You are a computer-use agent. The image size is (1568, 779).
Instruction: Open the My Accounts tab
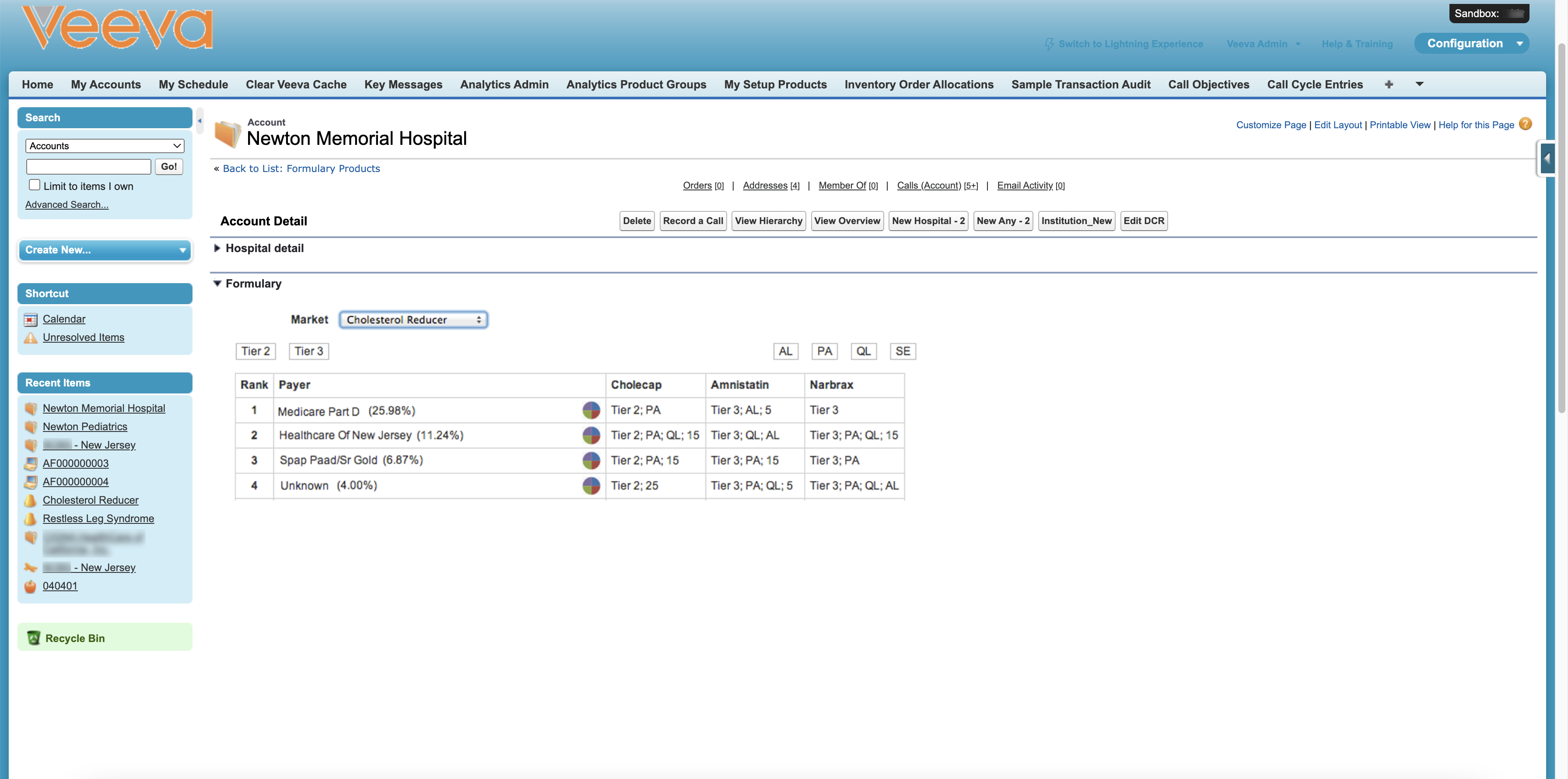(106, 84)
